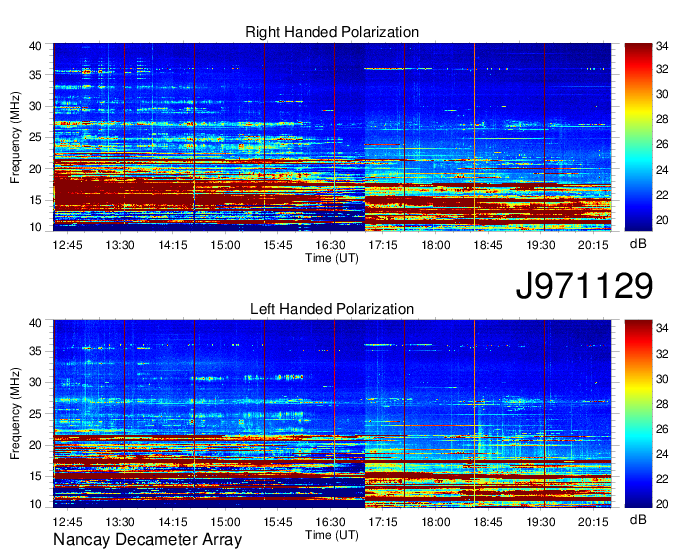This screenshot has width=680, height=552.
Task: Click 19:30 time tick under Right Handed plot
Action: pos(541,245)
